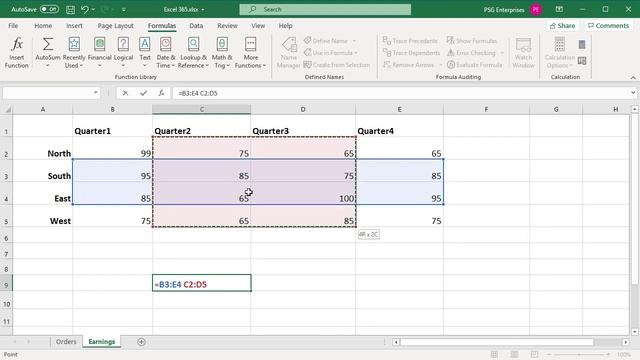Image resolution: width=640 pixels, height=360 pixels.
Task: Click Trace Precedents
Action: [410, 41]
